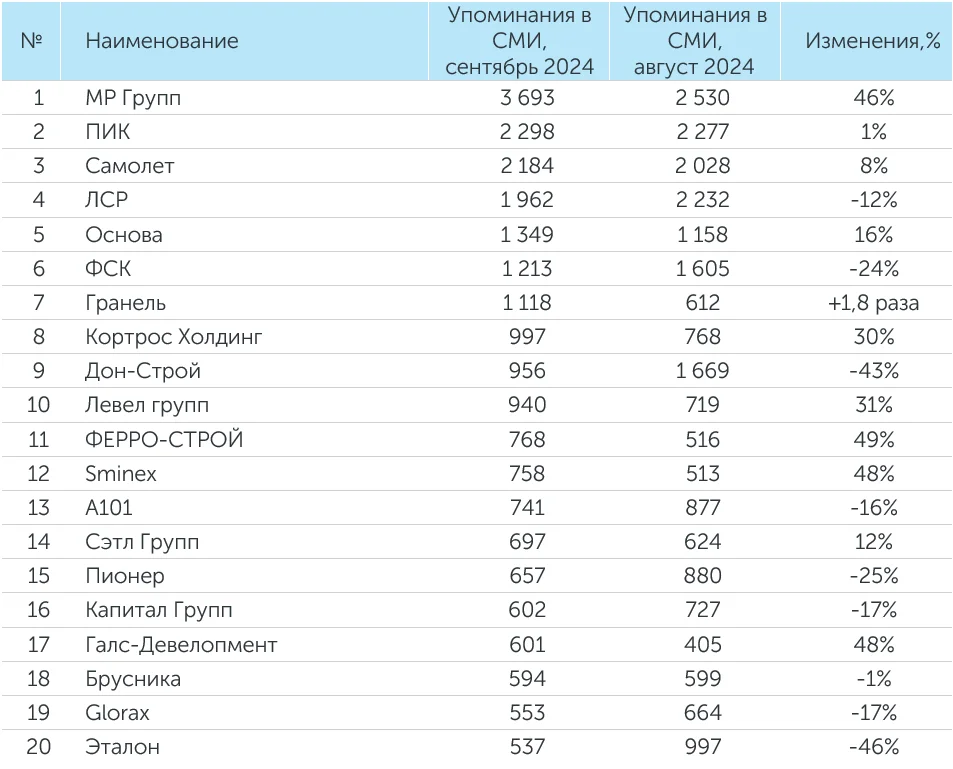Click the ПИК row name
The width and height of the screenshot is (953, 769).
pos(108,132)
